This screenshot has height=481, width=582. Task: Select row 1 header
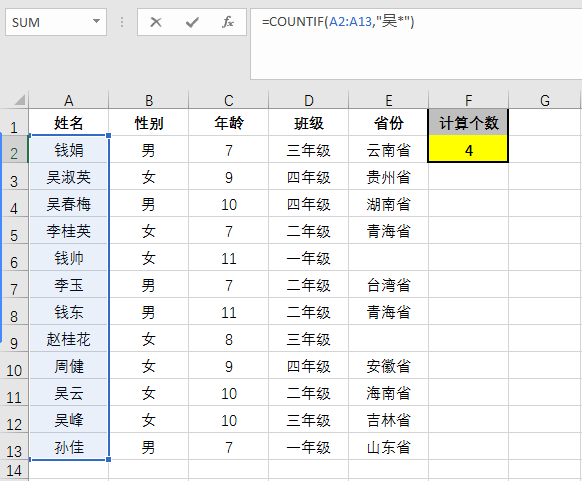click(14, 122)
